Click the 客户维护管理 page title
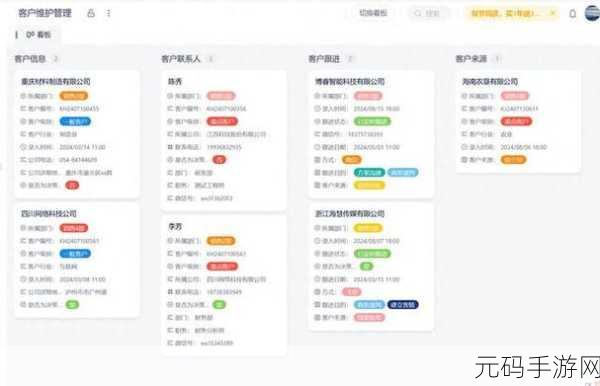 (45, 13)
